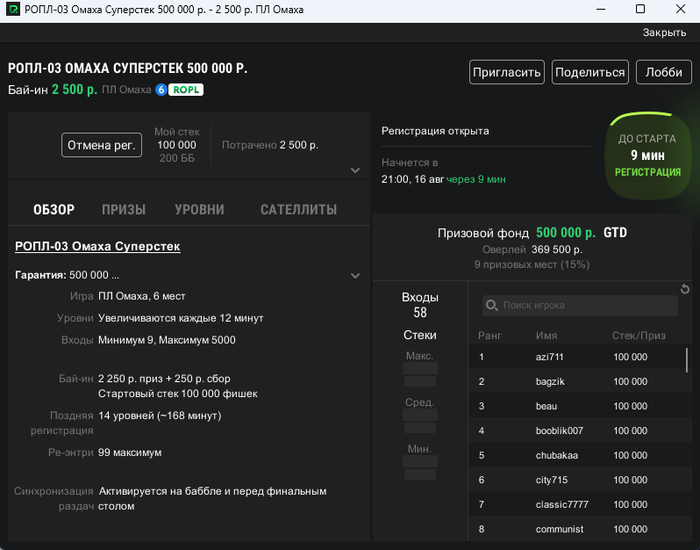Click the Закрыть link
This screenshot has height=550, width=700.
pos(664,33)
